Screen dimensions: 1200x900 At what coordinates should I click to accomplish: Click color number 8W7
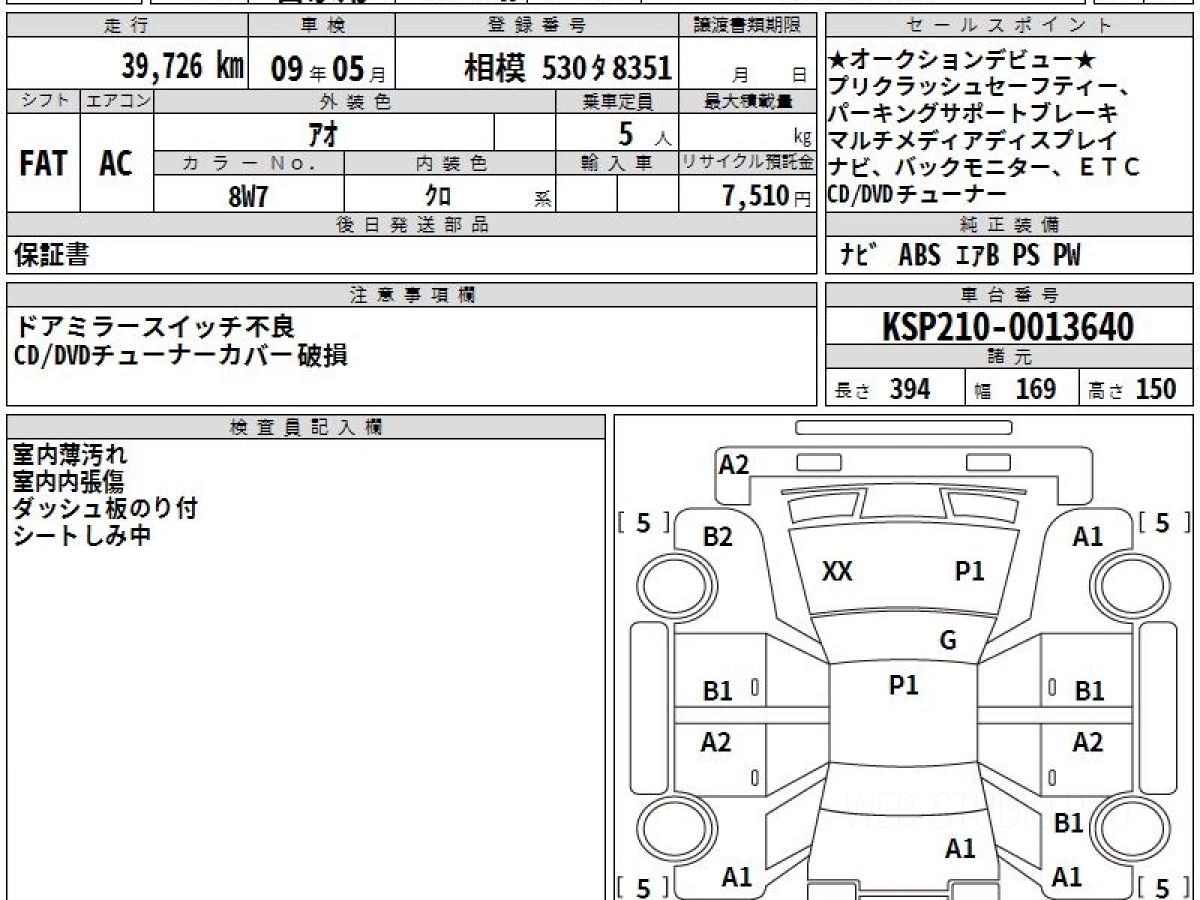coord(248,197)
